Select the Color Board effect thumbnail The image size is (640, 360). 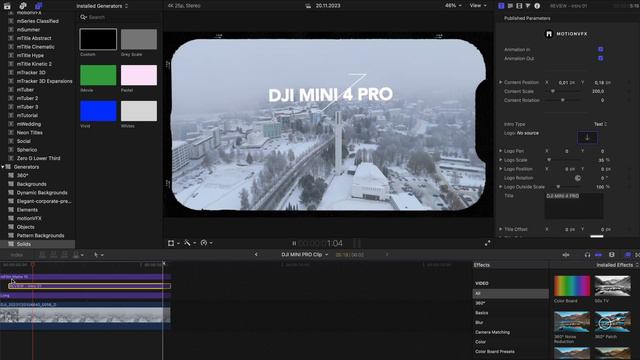click(572, 286)
